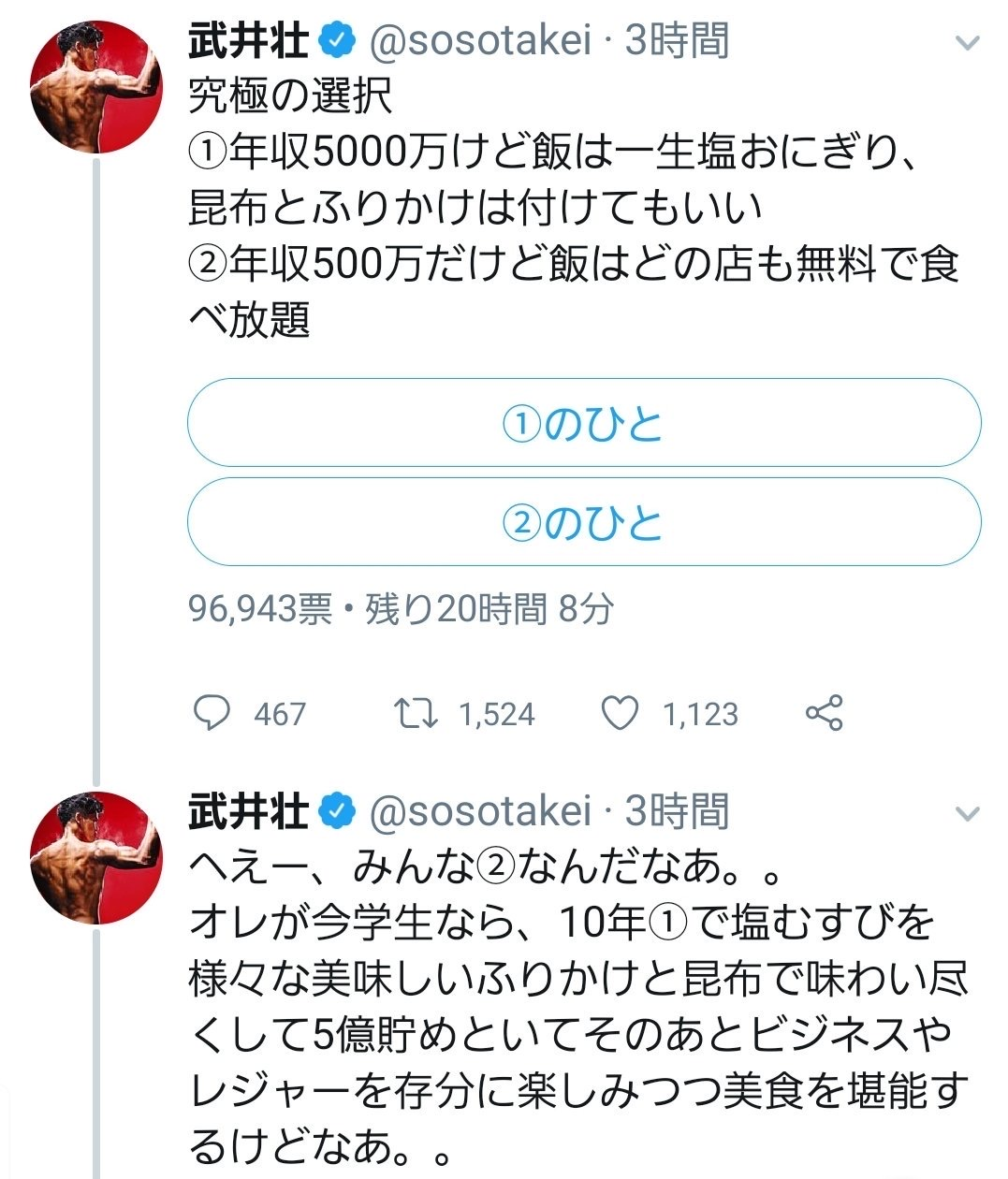Vote for ②のひと poll option
The height and width of the screenshot is (1179, 1008).
pos(584,522)
